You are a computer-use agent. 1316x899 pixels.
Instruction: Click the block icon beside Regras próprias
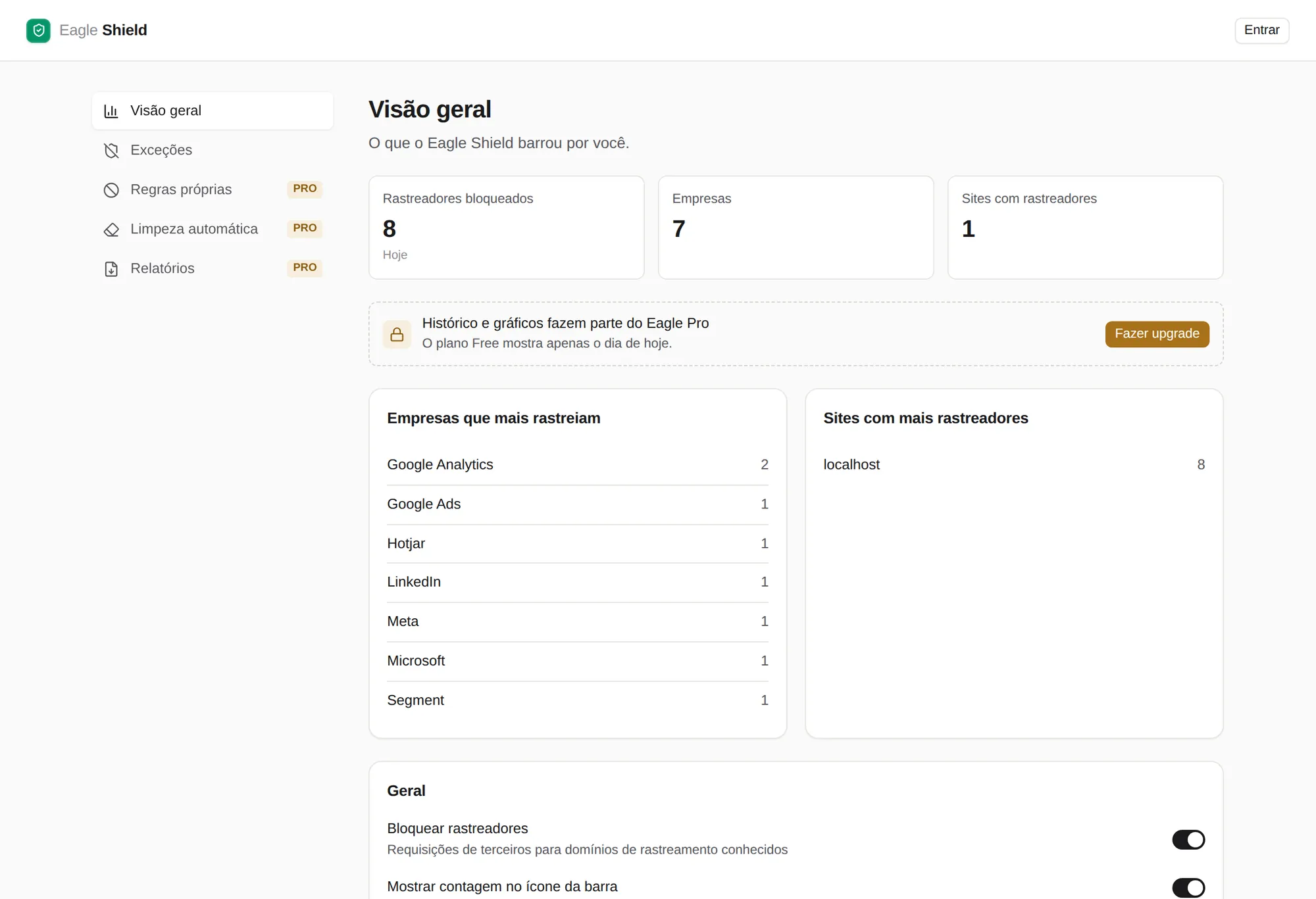click(111, 190)
